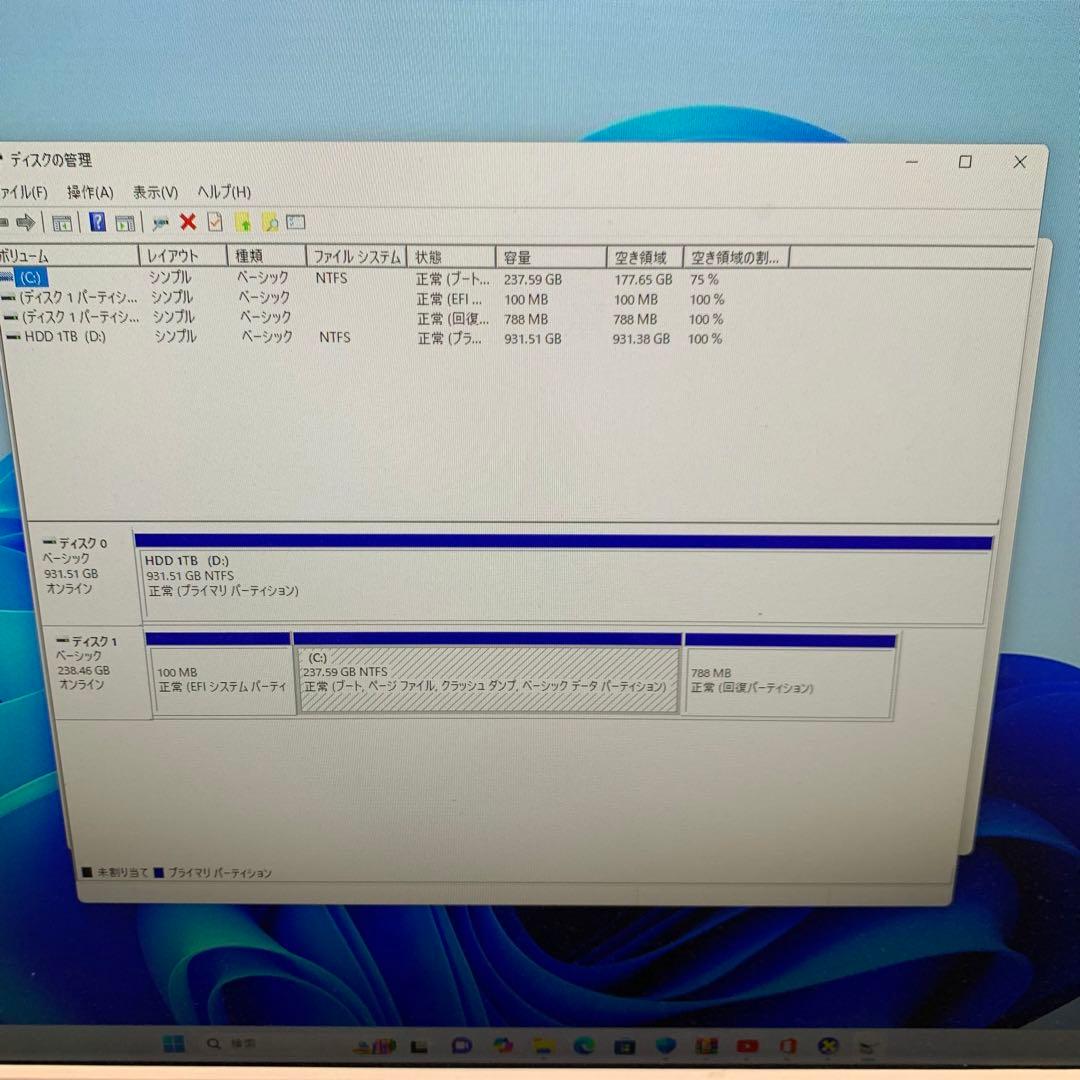Click the yellow folder up toolbar icon

tap(242, 222)
